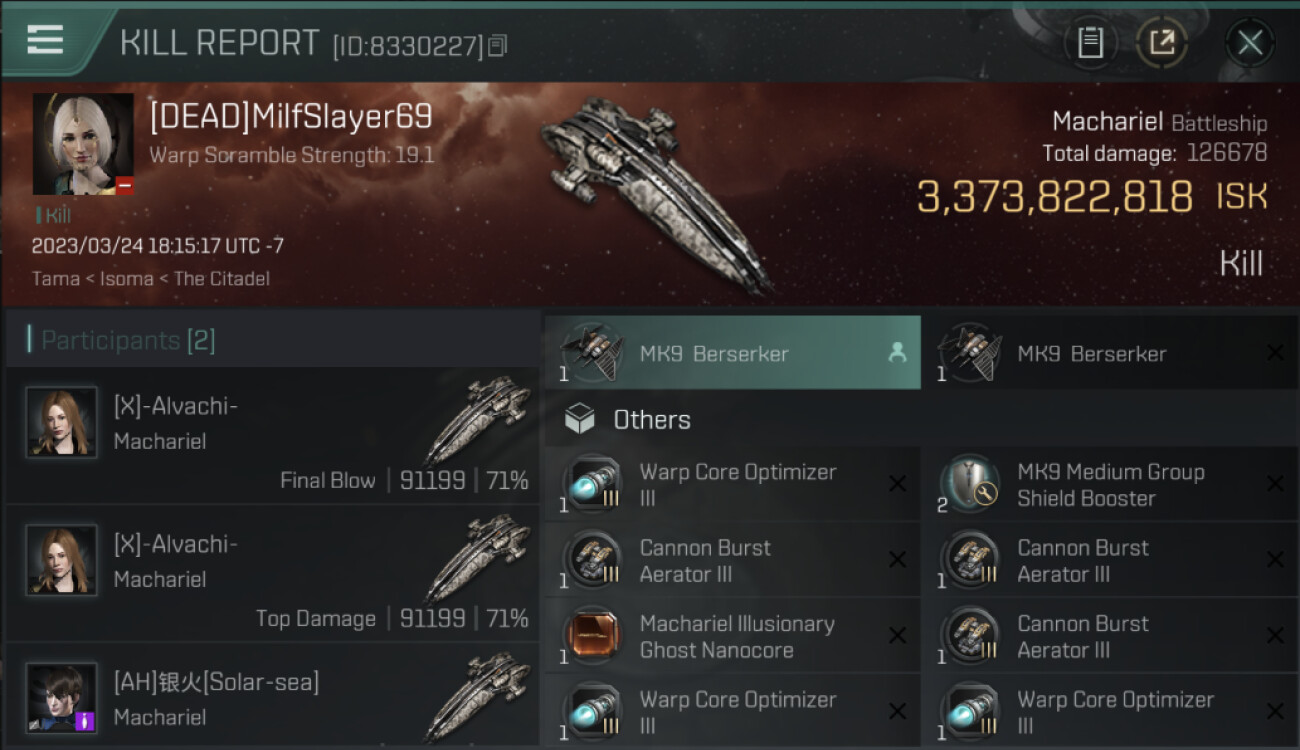Click the Macharielship image in the banner
Viewport: 1300px width, 750px height.
coord(655,190)
